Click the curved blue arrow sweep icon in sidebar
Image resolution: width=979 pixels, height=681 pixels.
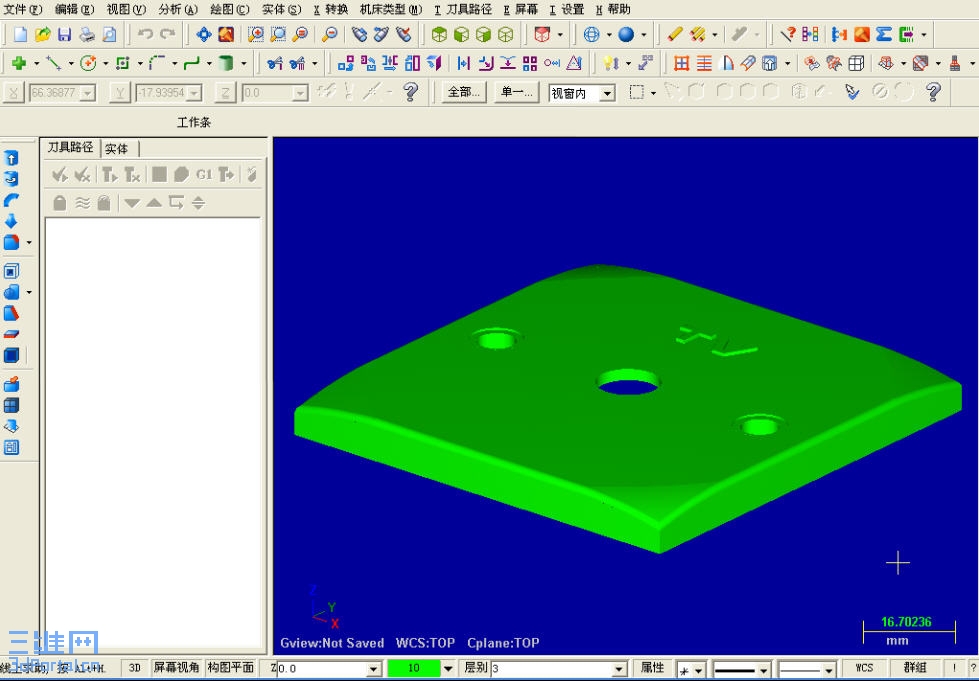(11, 200)
